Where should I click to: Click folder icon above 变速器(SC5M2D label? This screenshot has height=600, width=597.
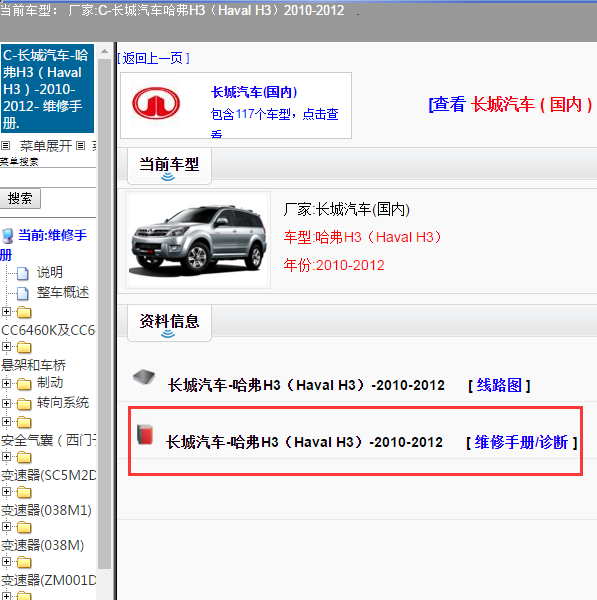coord(24,457)
